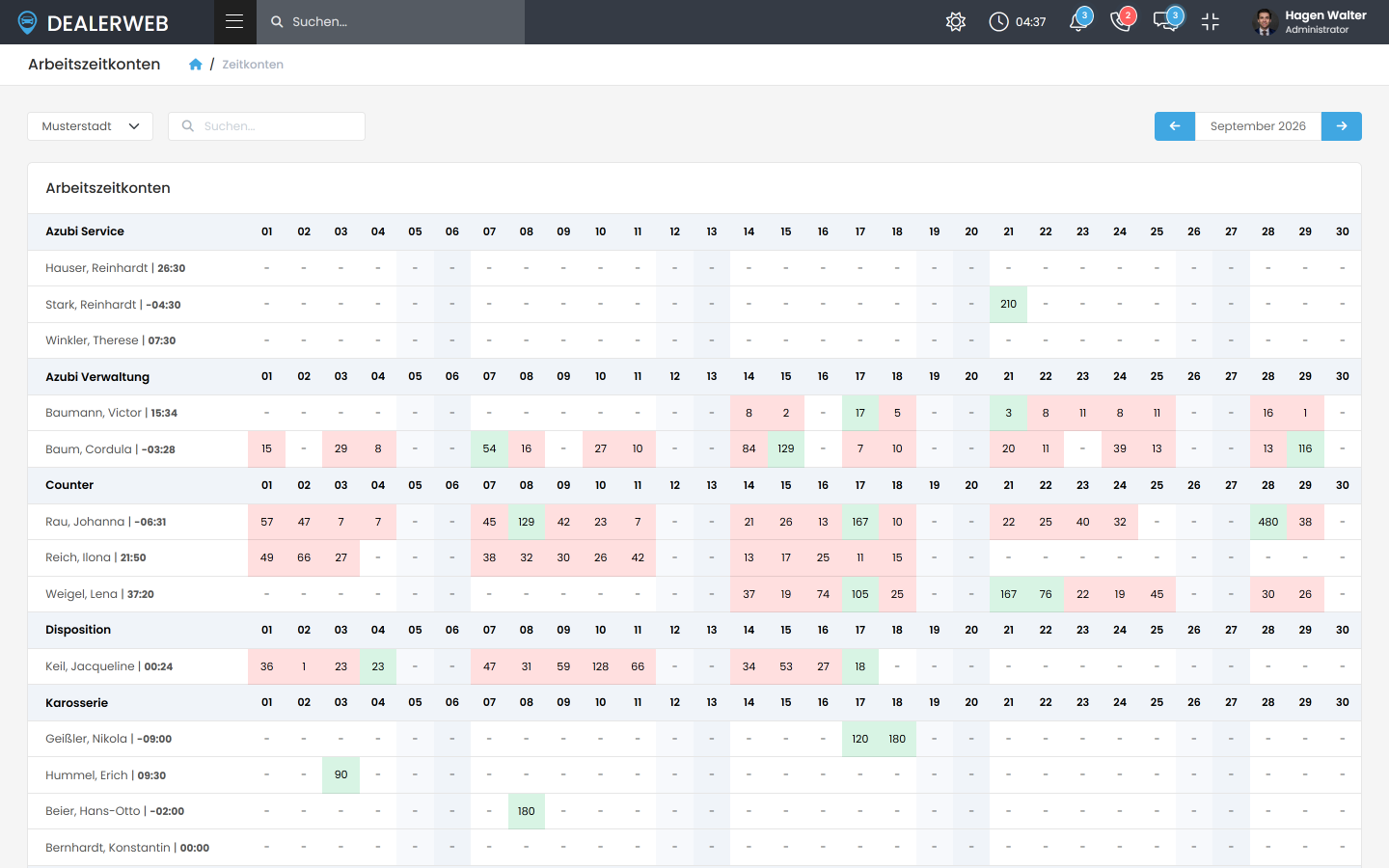
Task: Click the 210 cell for Stark, Reinhardt
Action: (1008, 305)
